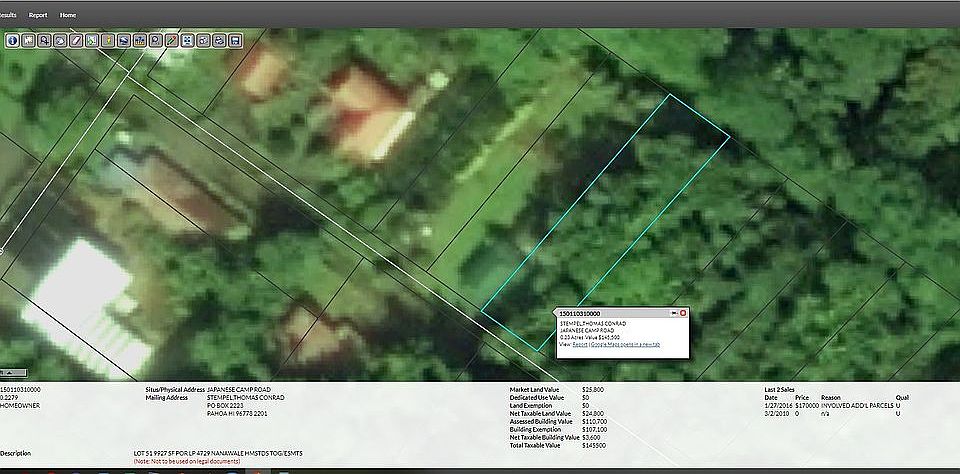This screenshot has height=474, width=960.
Task: Open the Report link in popup
Action: [580, 344]
